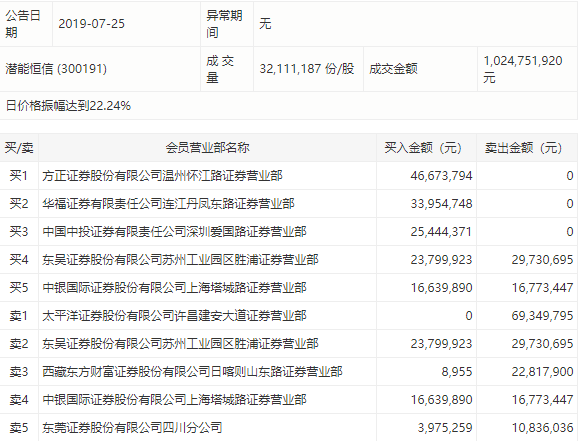This screenshot has height=441, width=584.
Task: Click the 买入金额（元）column header
Action: 423,148
